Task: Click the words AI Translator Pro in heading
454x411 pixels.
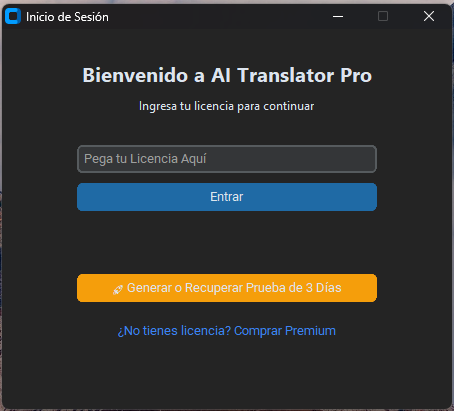Action: pos(292,75)
